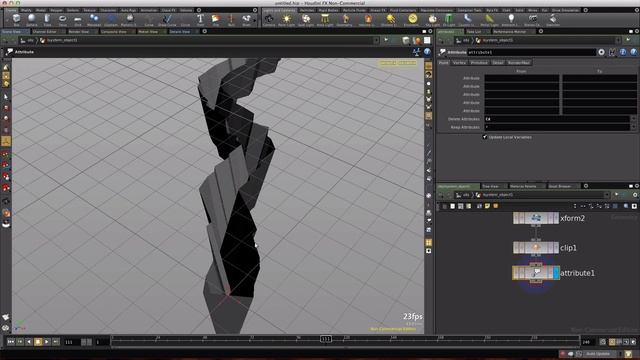Click the Switcher shelf tool
Viewport: 640px width, 360px height.
click(553, 20)
